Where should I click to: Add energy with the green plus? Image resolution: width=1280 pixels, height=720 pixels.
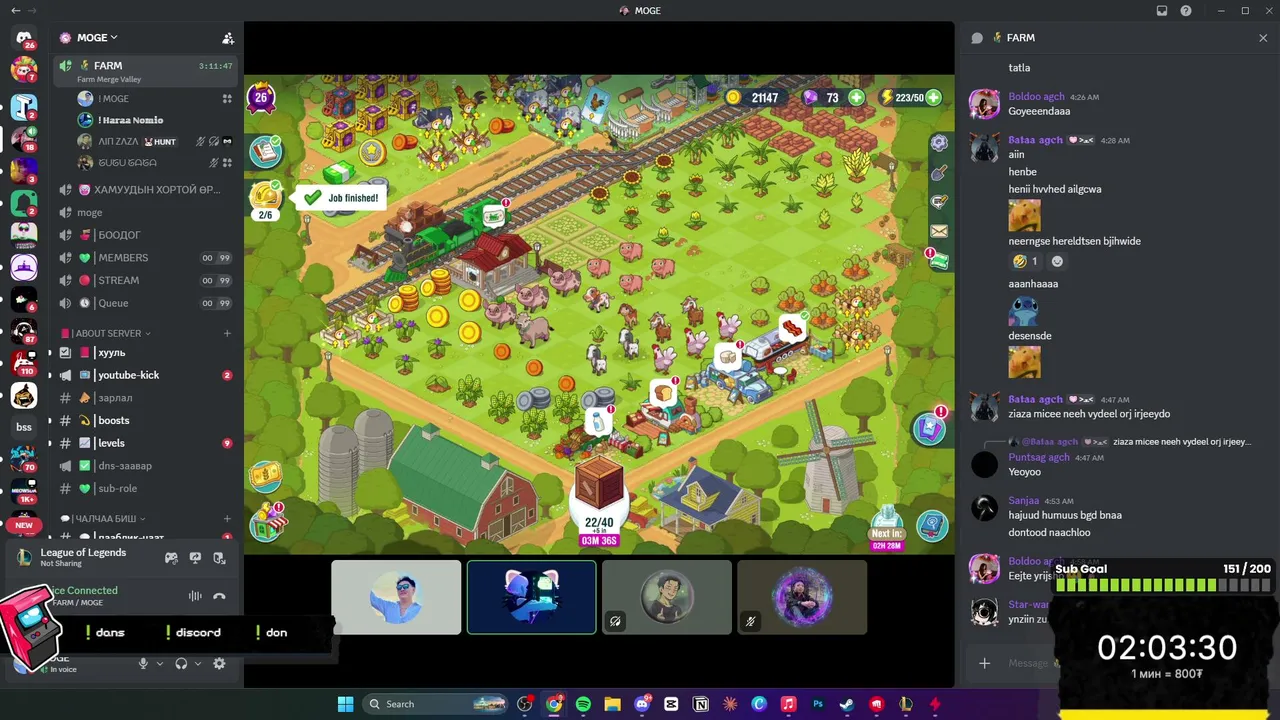coord(933,97)
